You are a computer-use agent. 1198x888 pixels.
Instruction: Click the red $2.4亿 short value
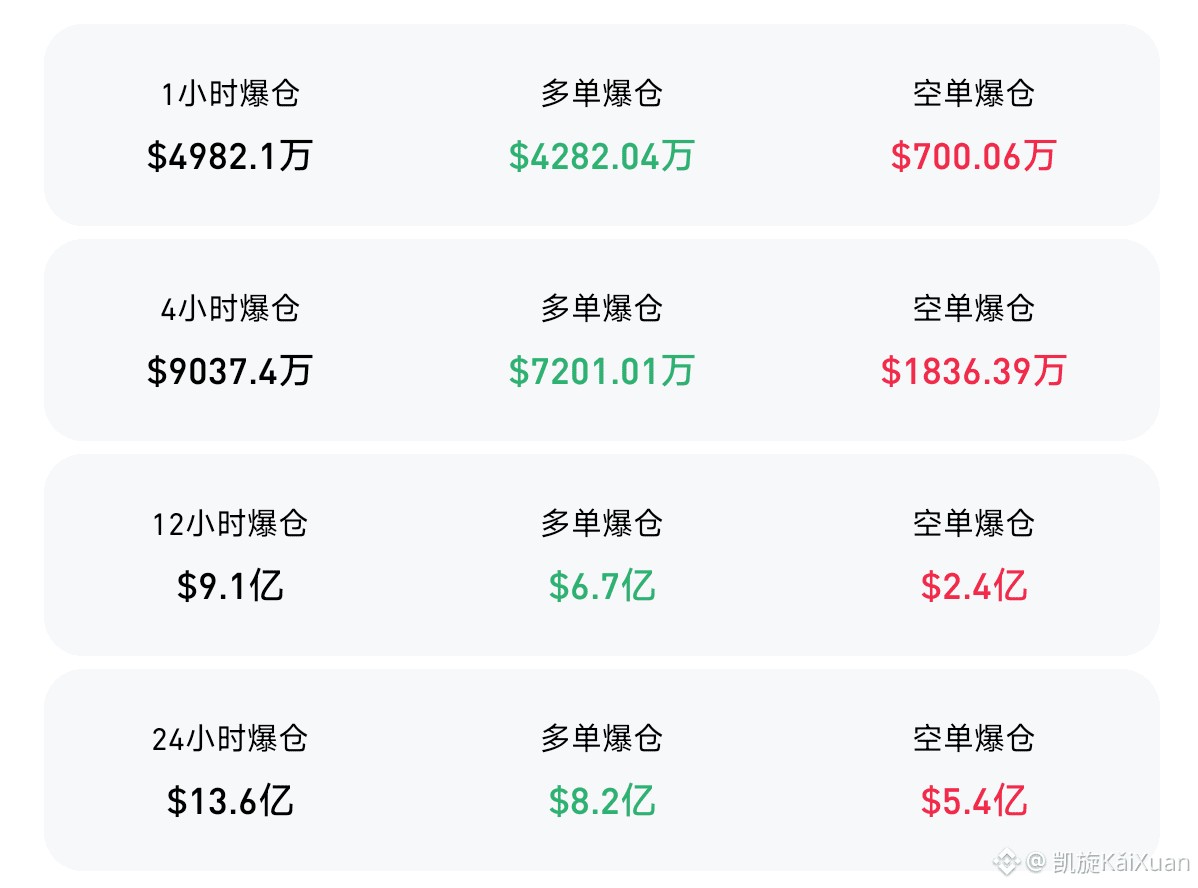click(x=973, y=586)
